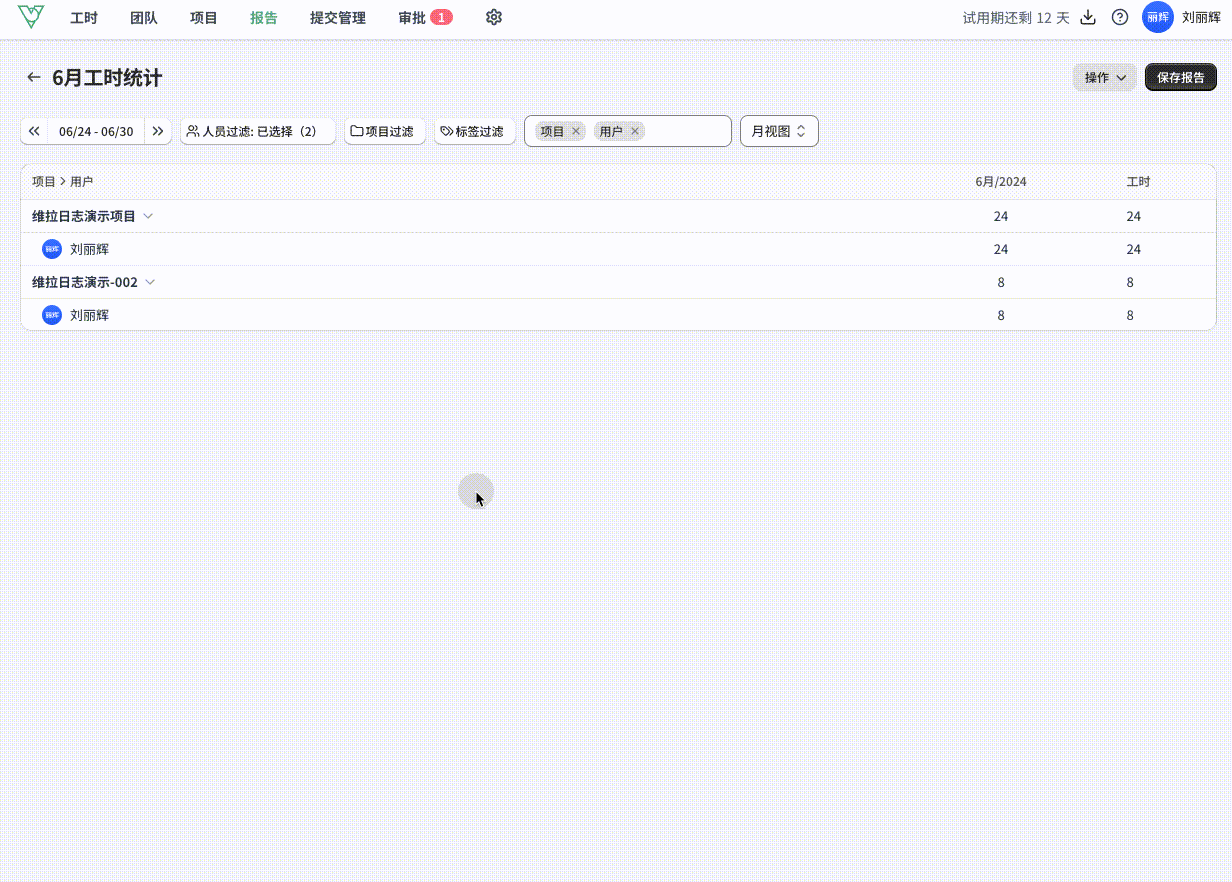Viewport: 1232px width, 882px height.
Task: Open the 提交管理 menu
Action: (338, 18)
